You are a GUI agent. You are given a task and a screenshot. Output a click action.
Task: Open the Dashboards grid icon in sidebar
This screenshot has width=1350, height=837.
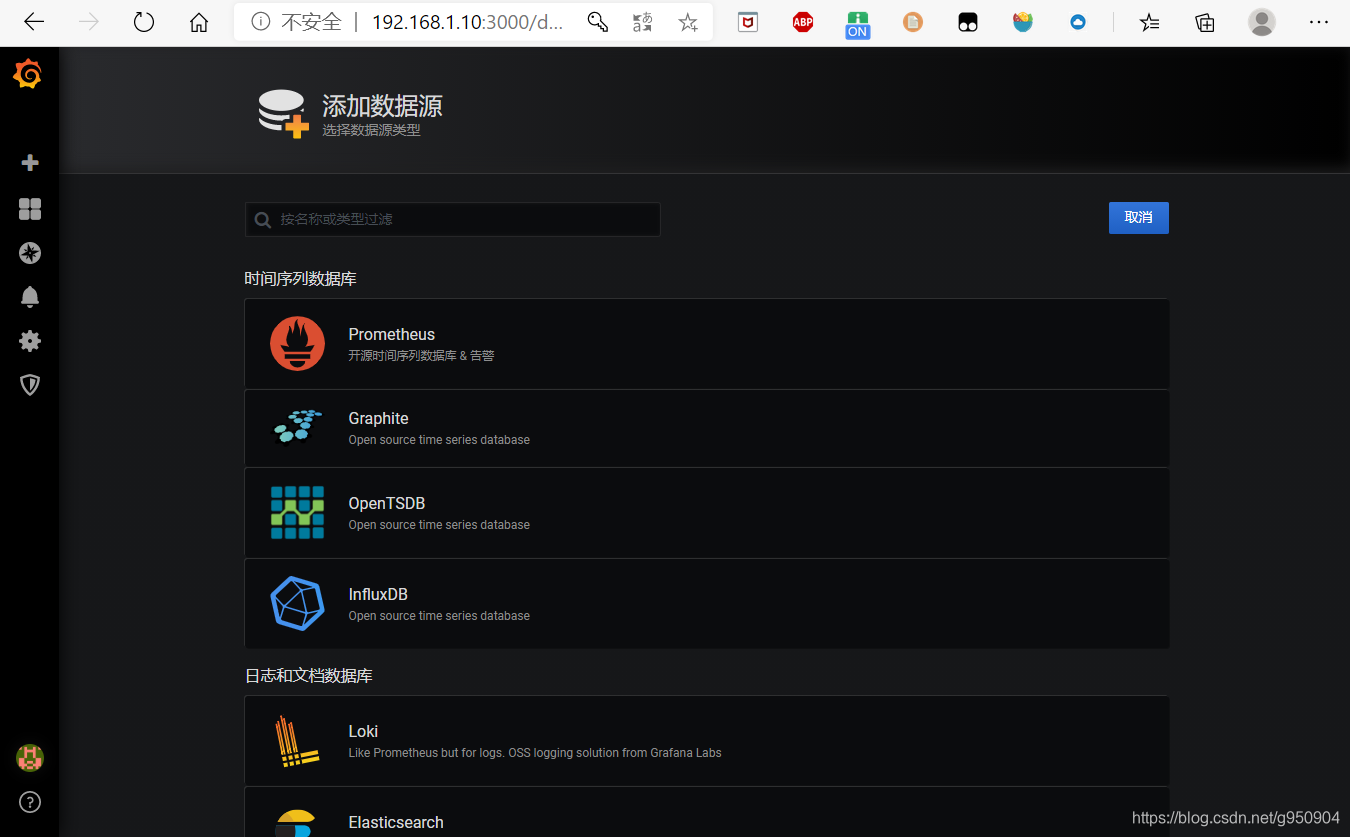click(x=30, y=208)
